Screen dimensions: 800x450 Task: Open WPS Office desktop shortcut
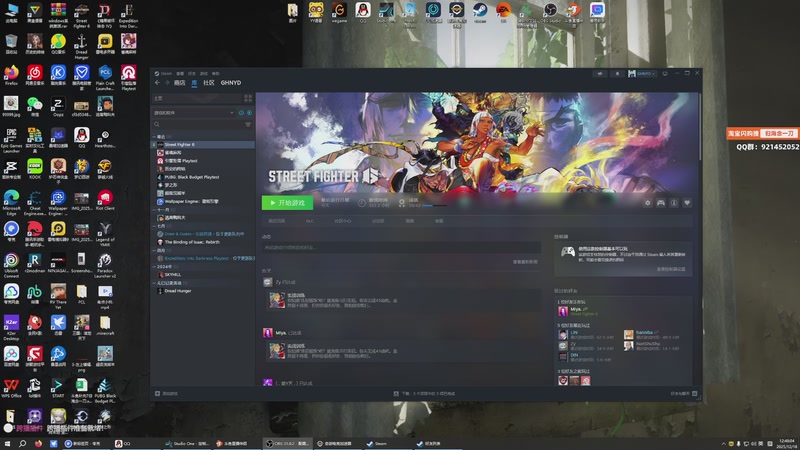11,387
